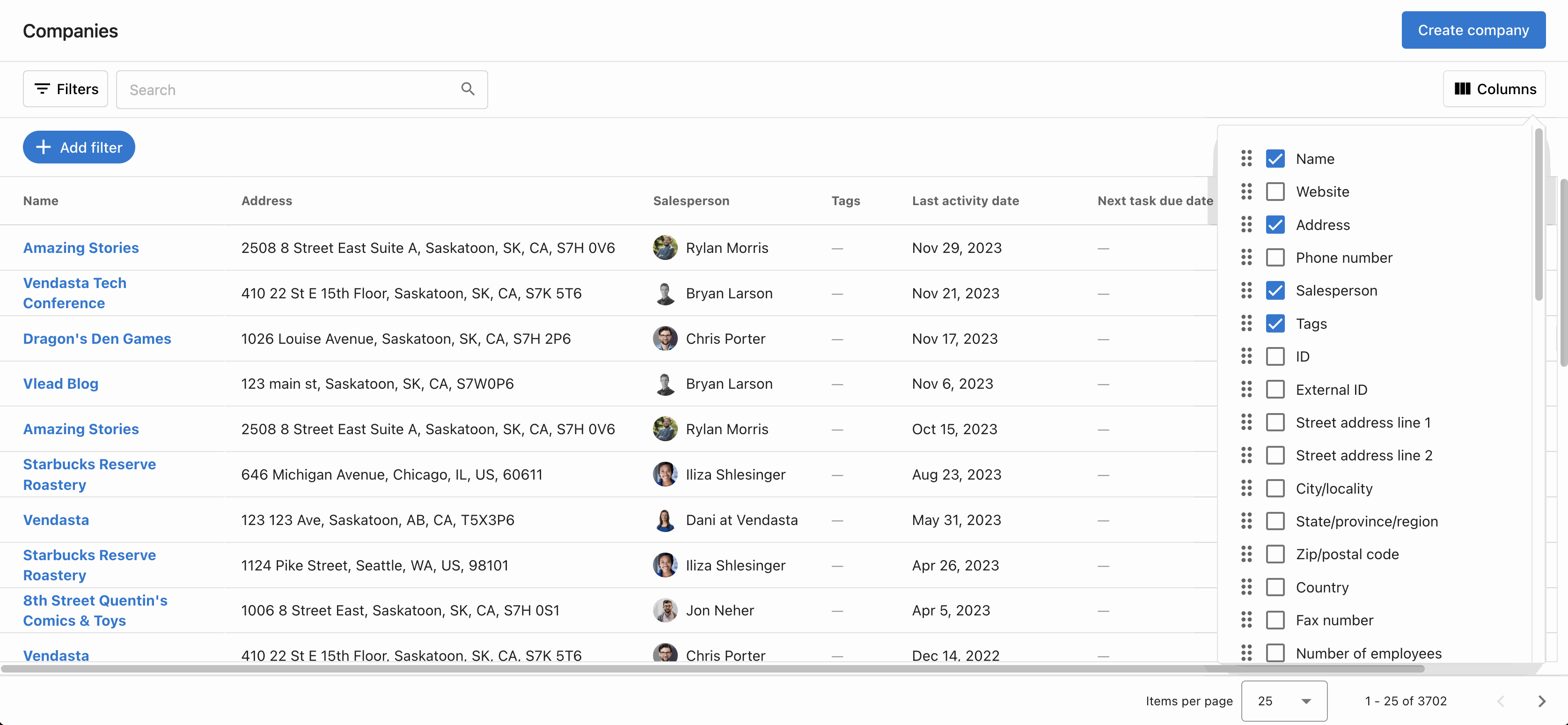Enable the Website column checkbox

pyautogui.click(x=1275, y=191)
